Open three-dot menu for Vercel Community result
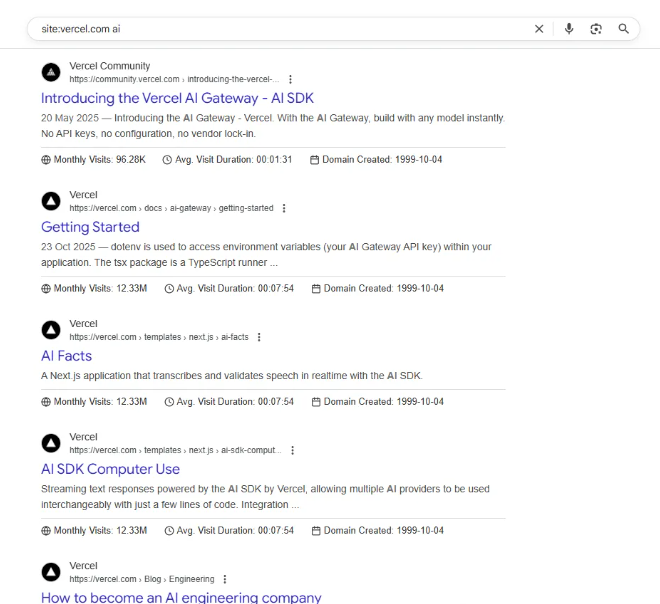 (291, 79)
